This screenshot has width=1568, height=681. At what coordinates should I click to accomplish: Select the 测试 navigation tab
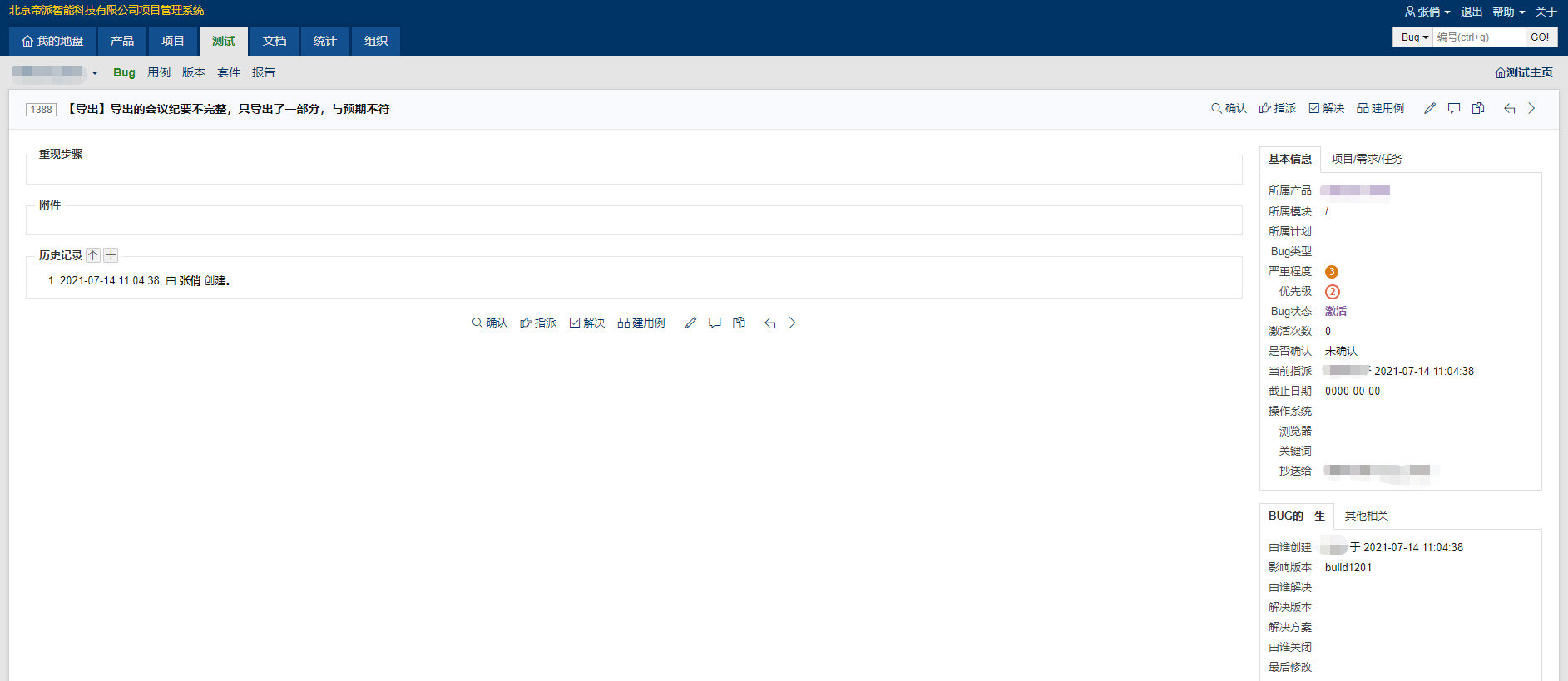[x=224, y=41]
